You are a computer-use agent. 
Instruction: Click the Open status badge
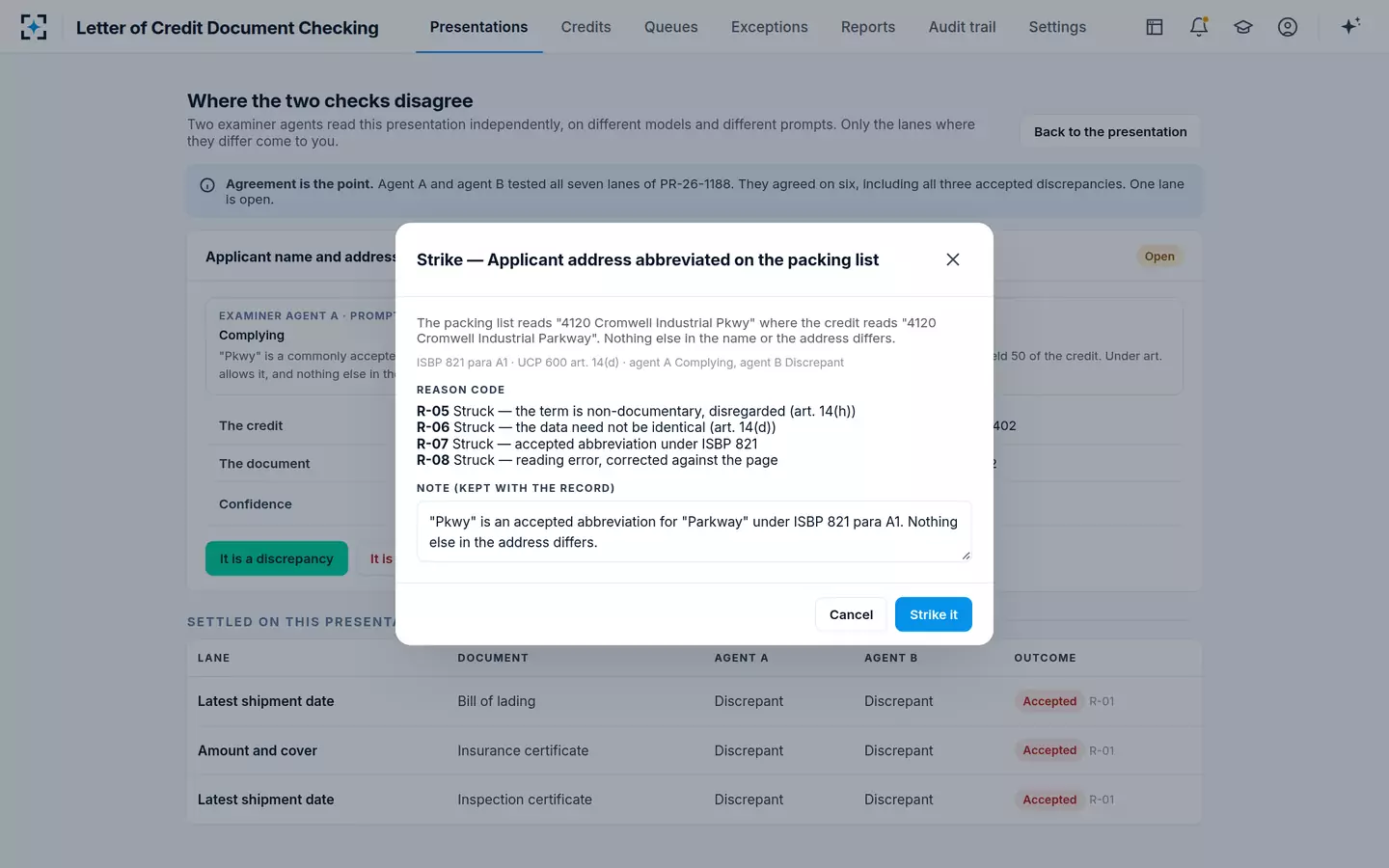tap(1159, 257)
